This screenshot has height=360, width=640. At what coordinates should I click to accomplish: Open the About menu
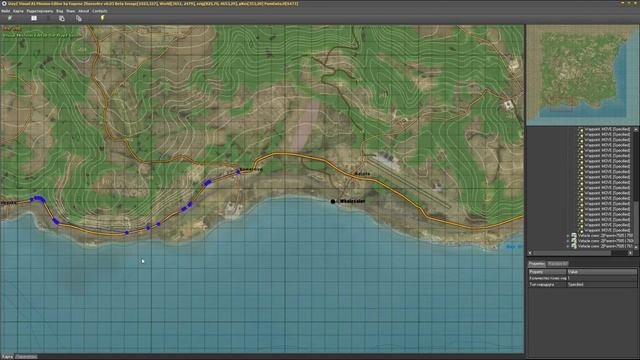pyautogui.click(x=84, y=11)
